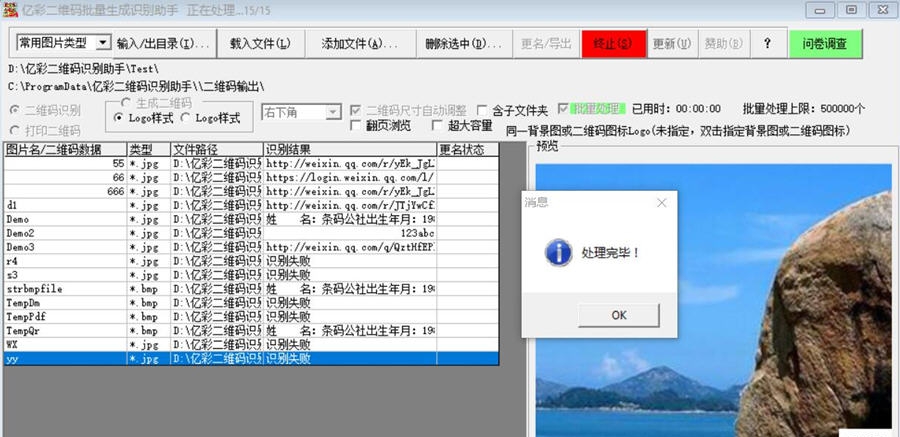Click the red 终止(S) button

(x=613, y=44)
